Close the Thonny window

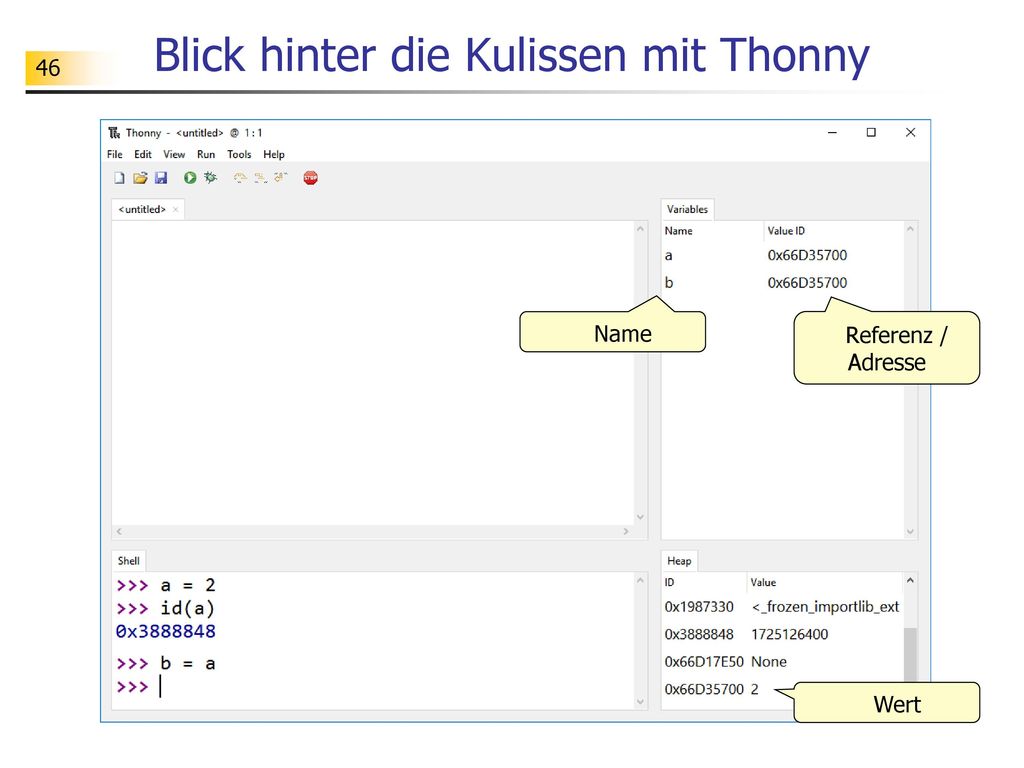coord(910,133)
